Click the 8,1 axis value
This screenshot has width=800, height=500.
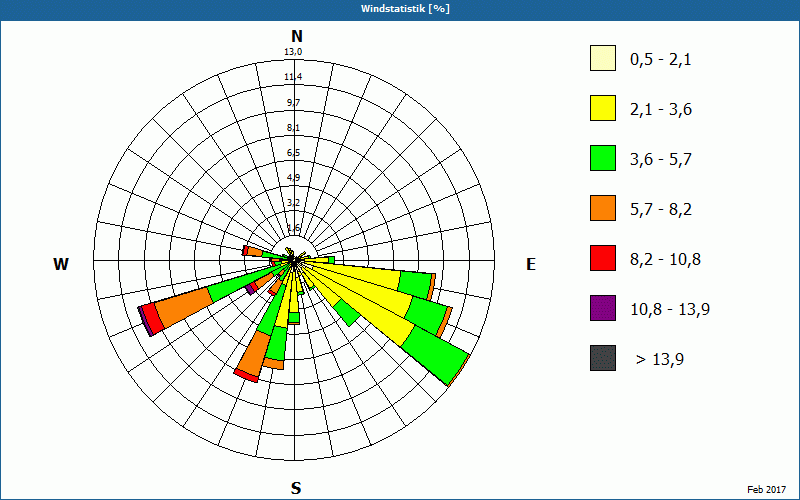click(x=293, y=128)
